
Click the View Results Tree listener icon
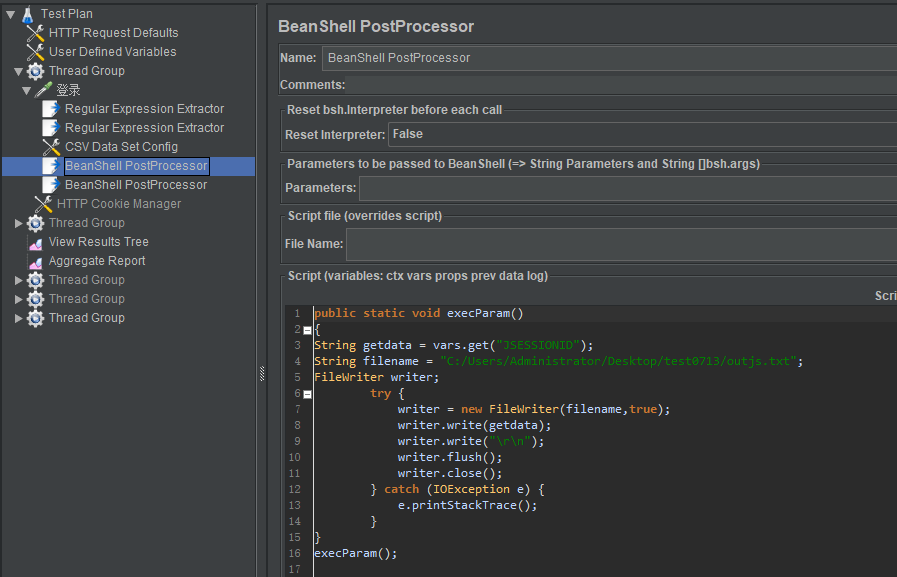[35, 242]
